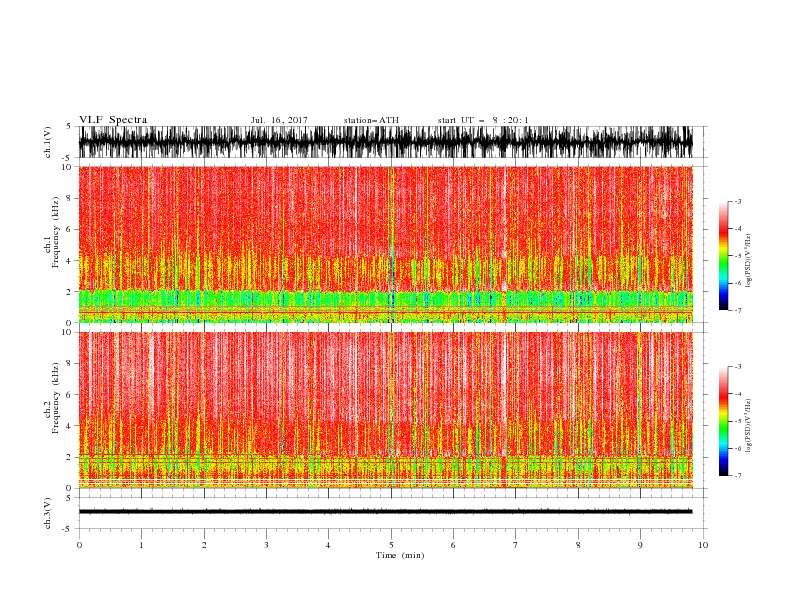Select the date text "Jul. 16, 2017"
This screenshot has height=612, width=792.
pyautogui.click(x=279, y=120)
